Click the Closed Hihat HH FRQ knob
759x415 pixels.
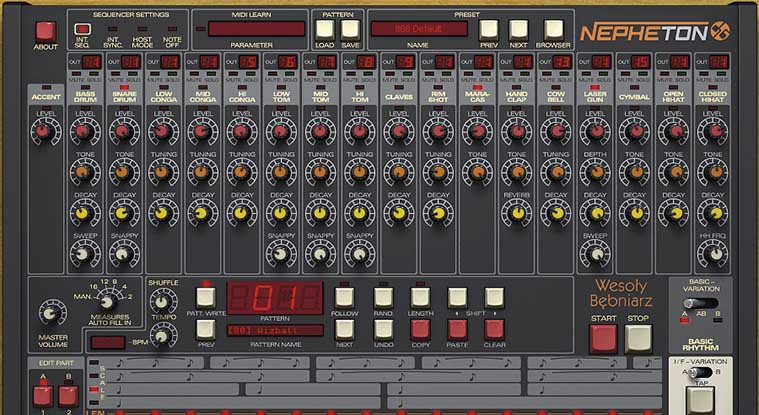tap(713, 253)
